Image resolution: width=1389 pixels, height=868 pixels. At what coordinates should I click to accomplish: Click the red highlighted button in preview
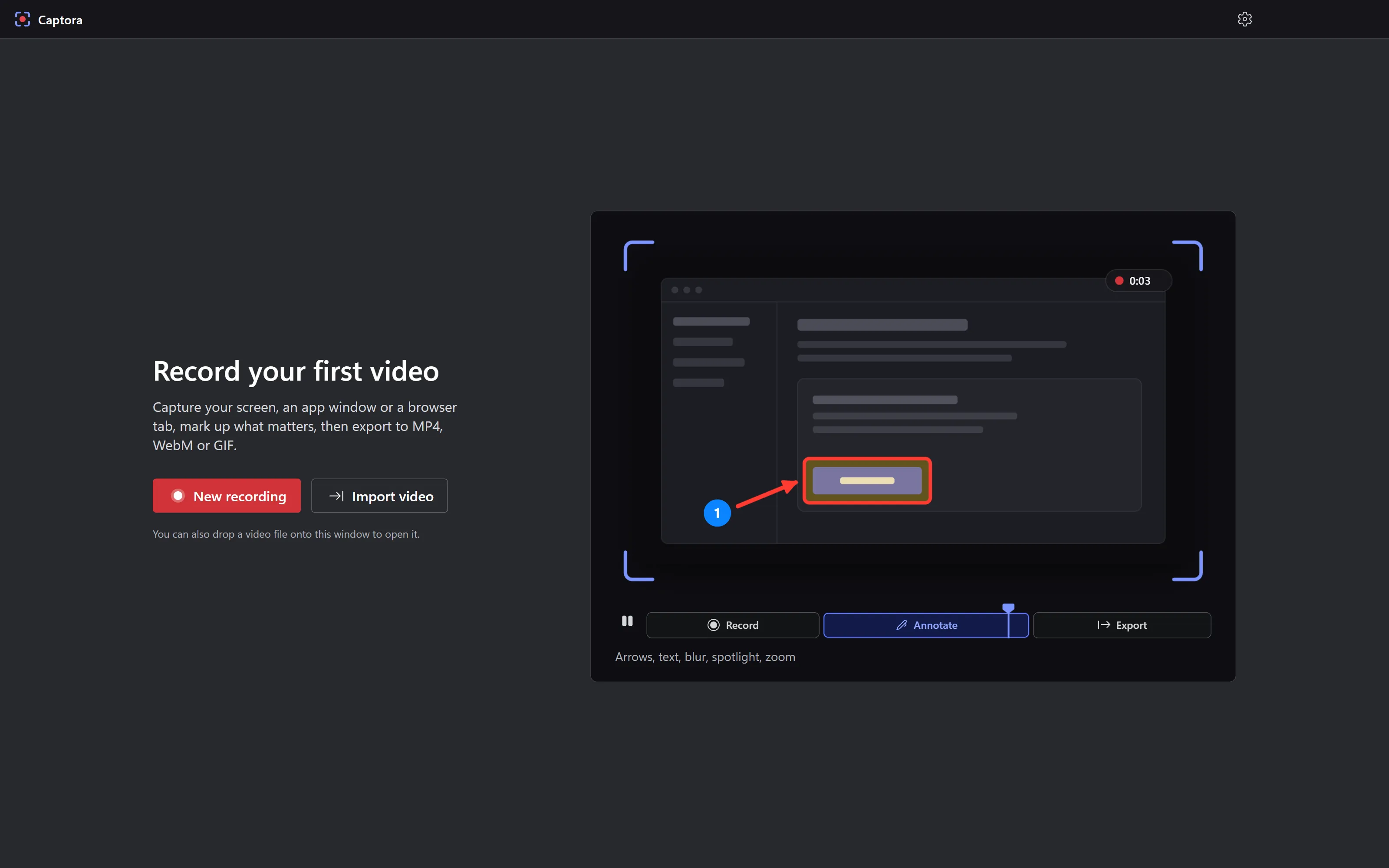click(867, 480)
